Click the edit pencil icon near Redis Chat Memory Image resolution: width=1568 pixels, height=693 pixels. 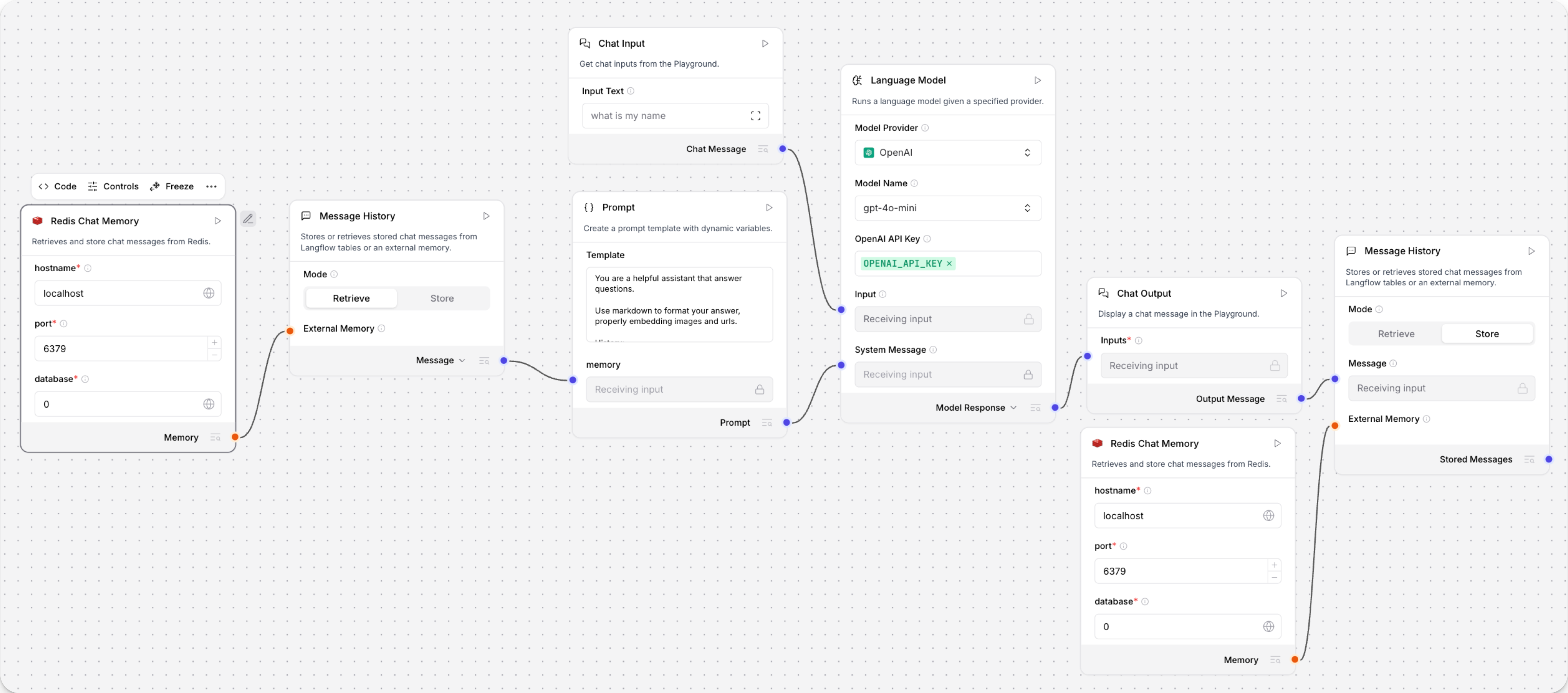(248, 218)
